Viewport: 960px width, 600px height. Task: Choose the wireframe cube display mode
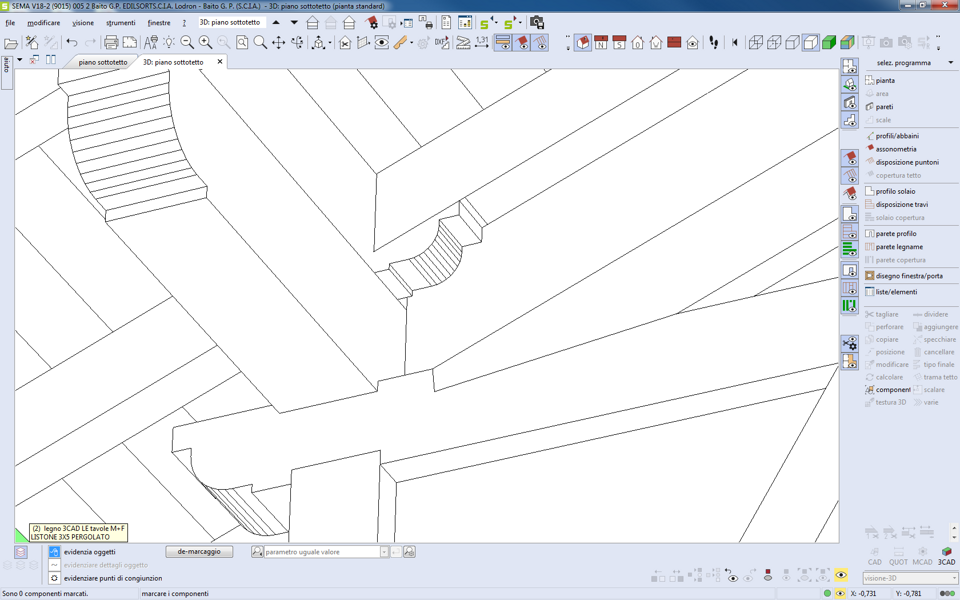756,43
